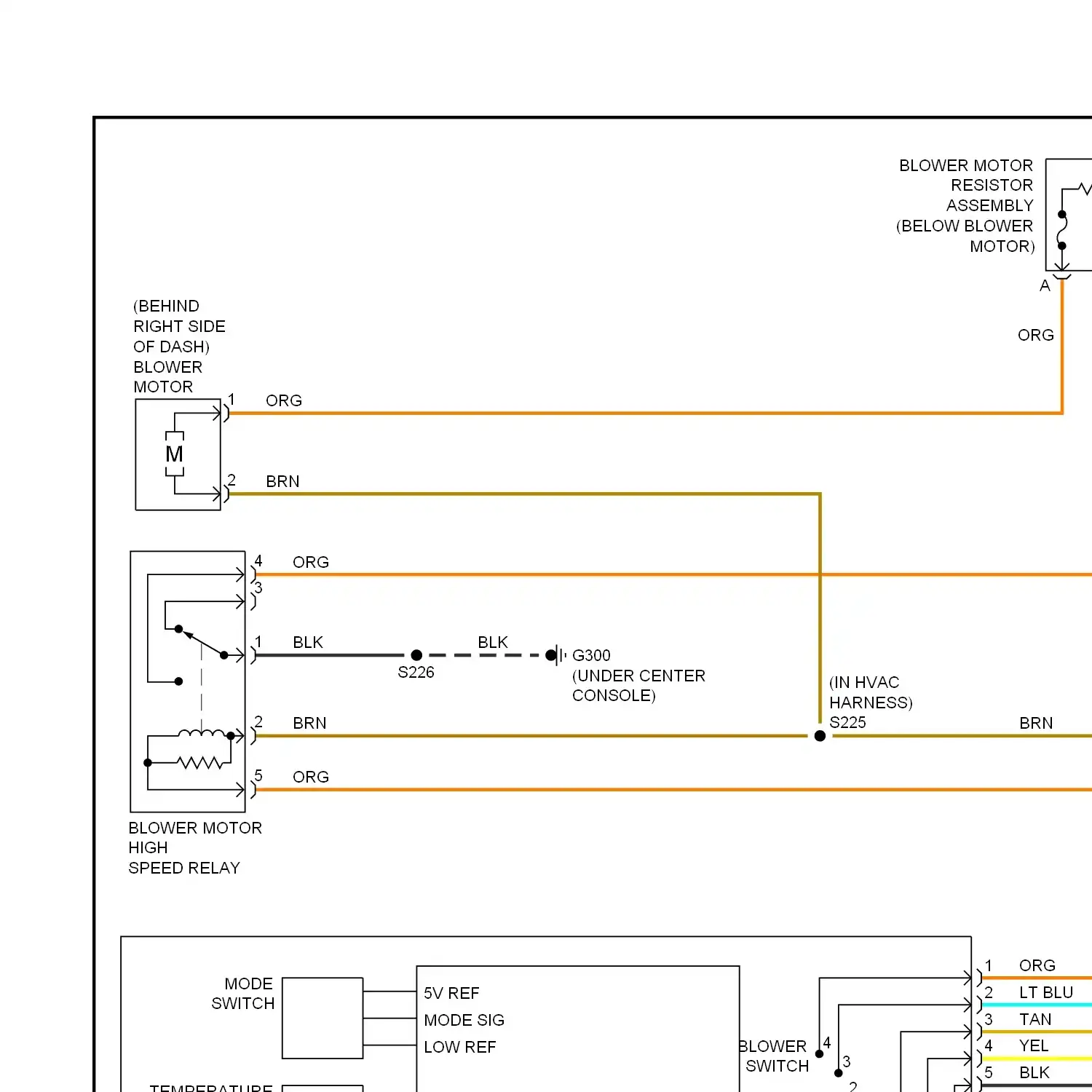This screenshot has height=1092, width=1092.
Task: Select the In HVAC Harness note
Action: (x=871, y=693)
